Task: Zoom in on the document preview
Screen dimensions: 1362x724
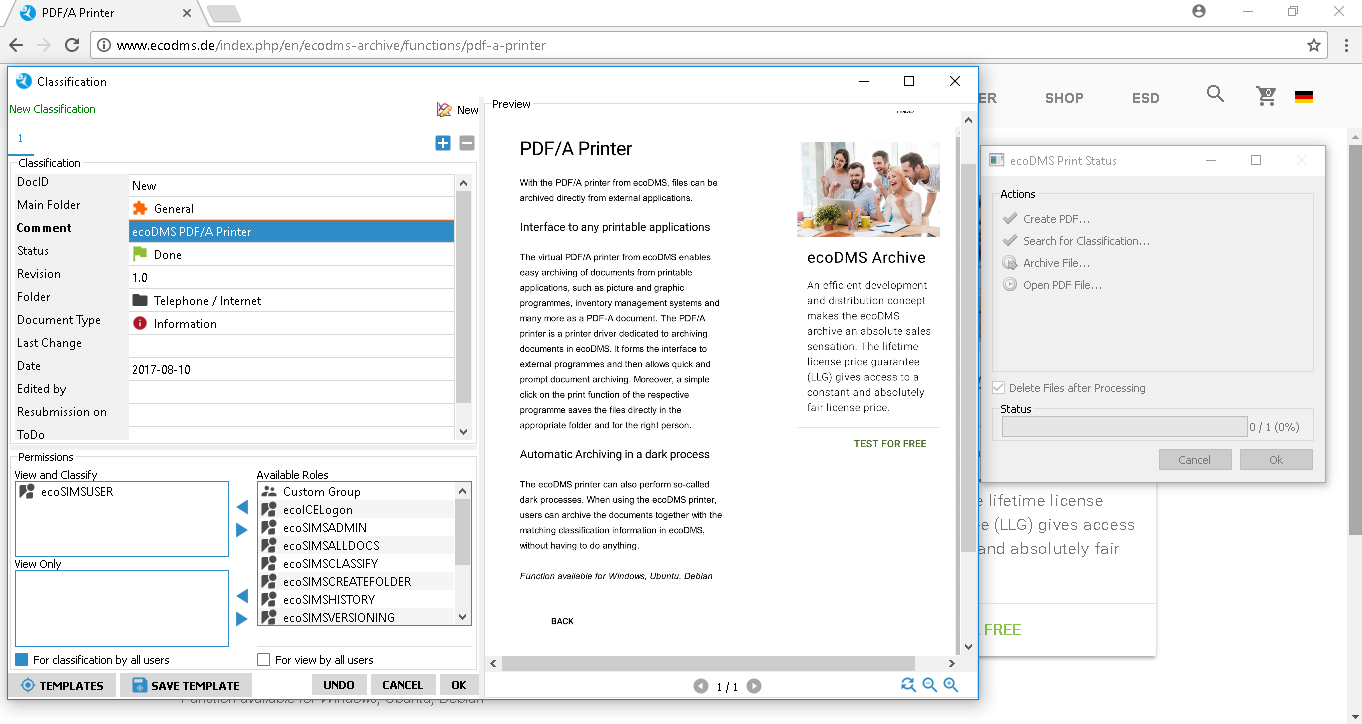Action: 951,685
